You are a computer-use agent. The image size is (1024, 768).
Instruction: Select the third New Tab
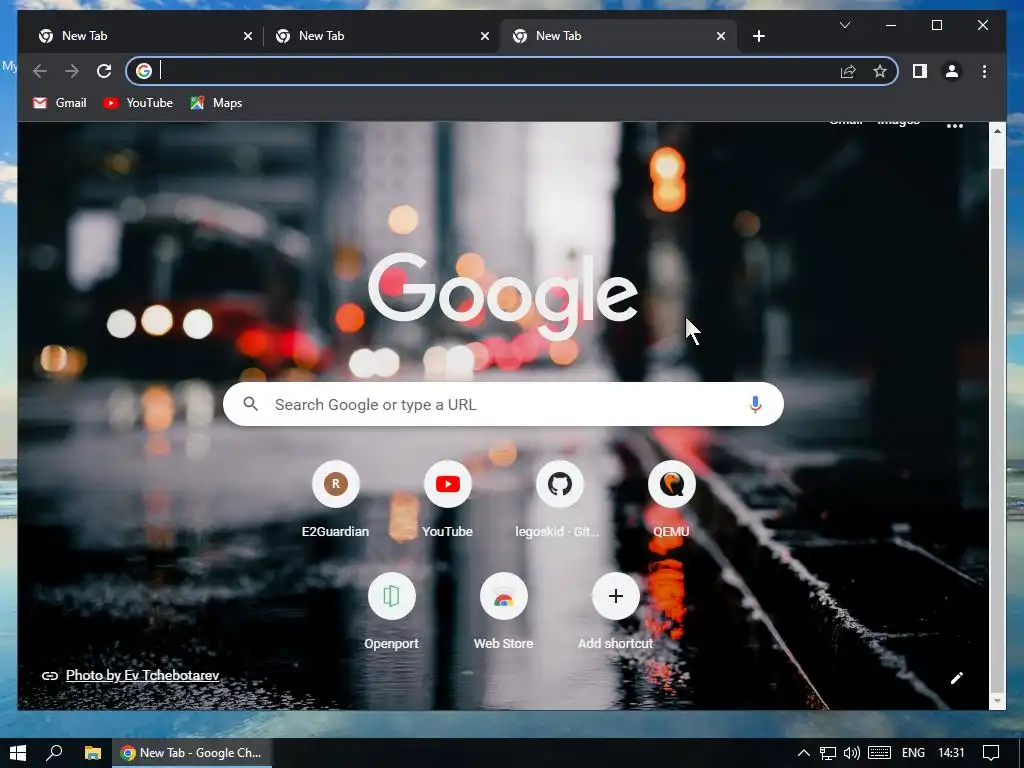(x=618, y=36)
